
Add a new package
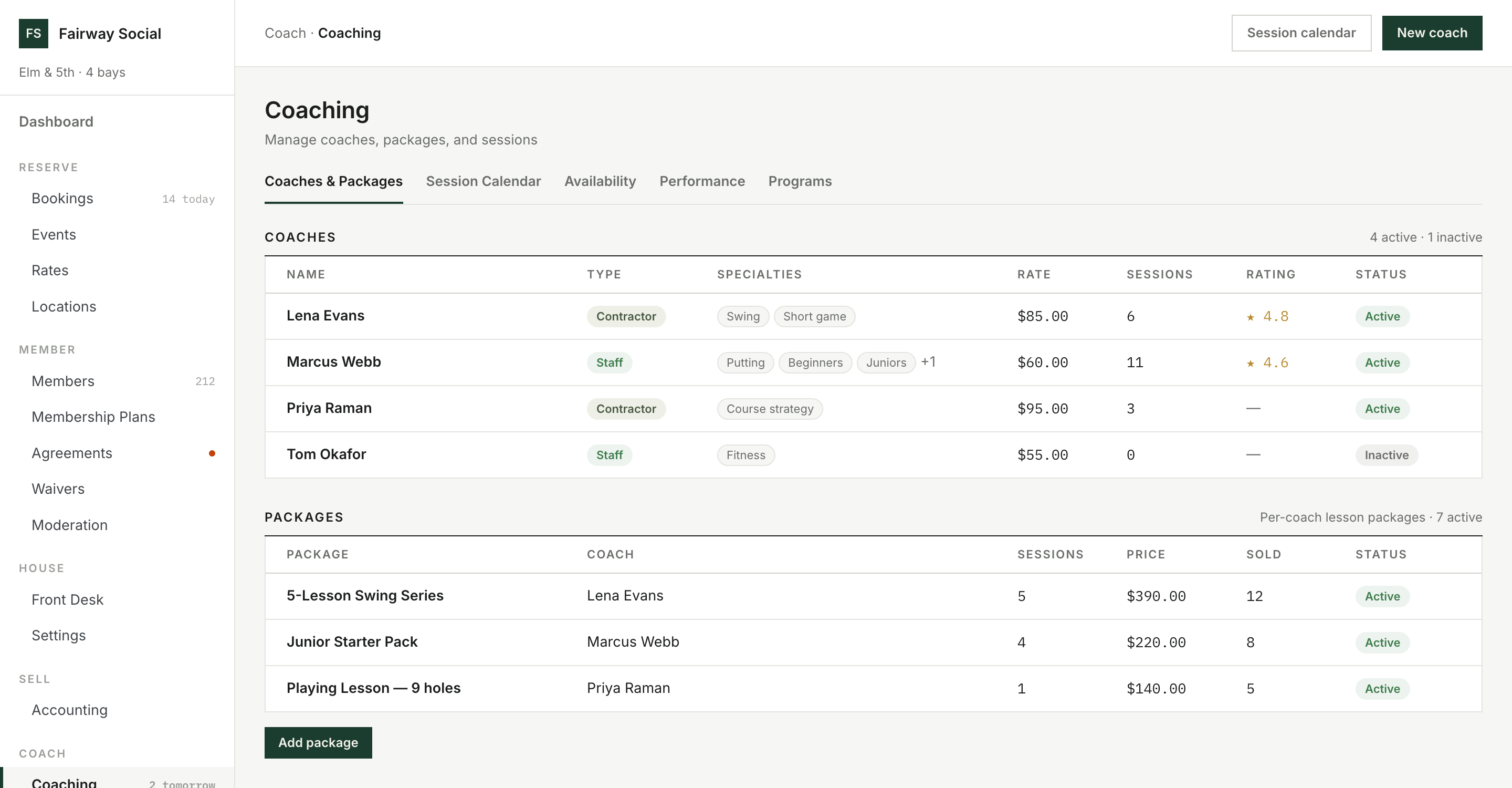click(318, 742)
